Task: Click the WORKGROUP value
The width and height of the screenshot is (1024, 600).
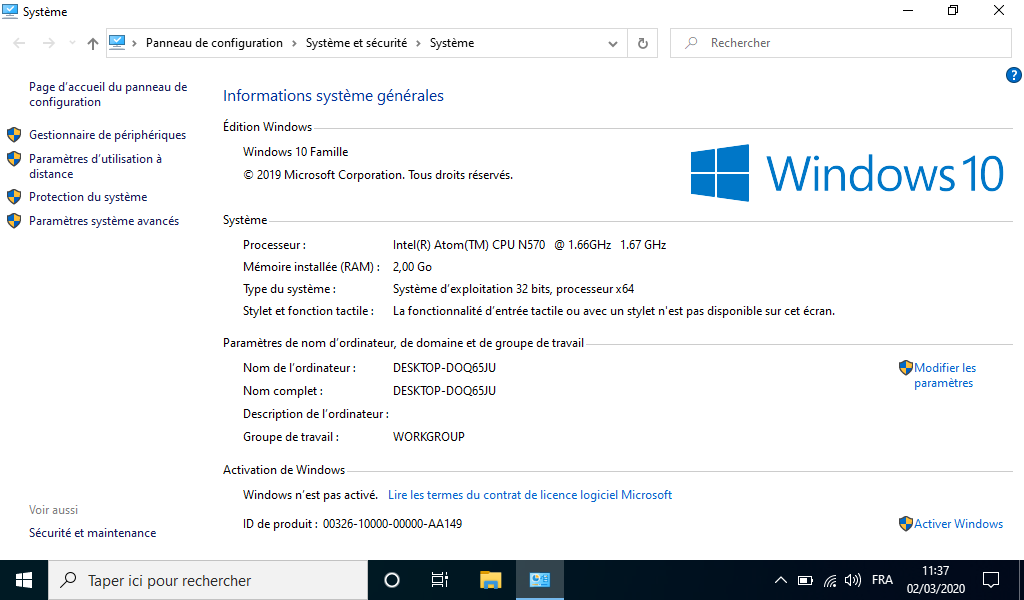Action: [x=428, y=437]
